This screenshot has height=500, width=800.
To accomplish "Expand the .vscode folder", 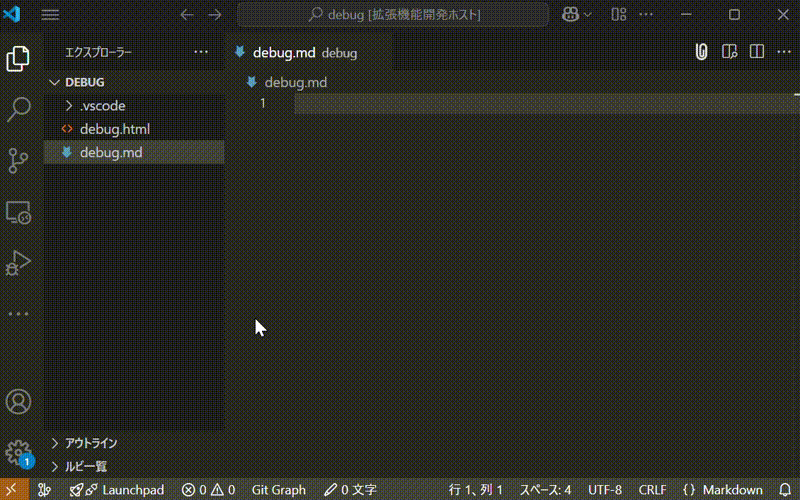I will (x=134, y=106).
